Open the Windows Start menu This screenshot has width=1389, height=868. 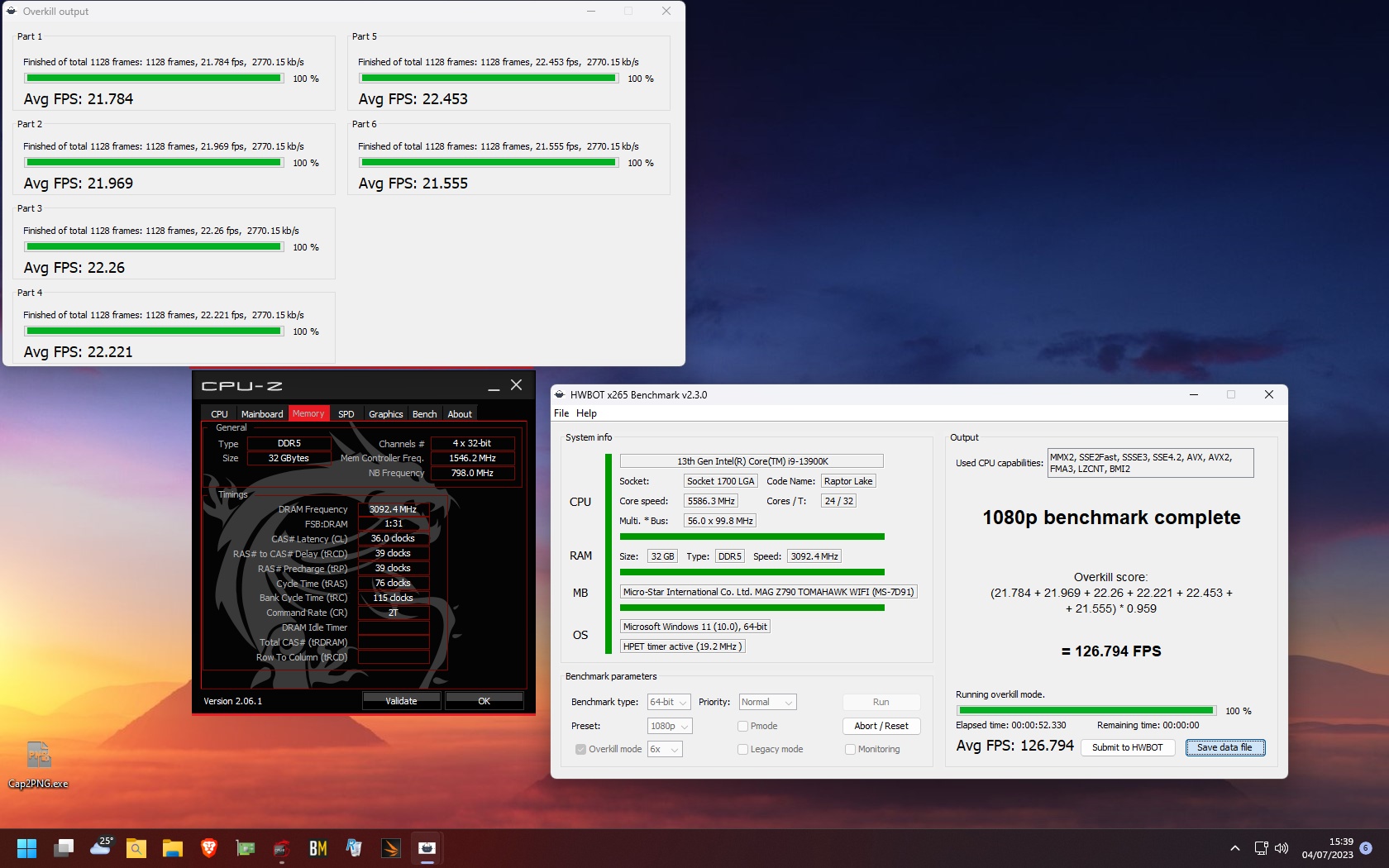(27, 848)
